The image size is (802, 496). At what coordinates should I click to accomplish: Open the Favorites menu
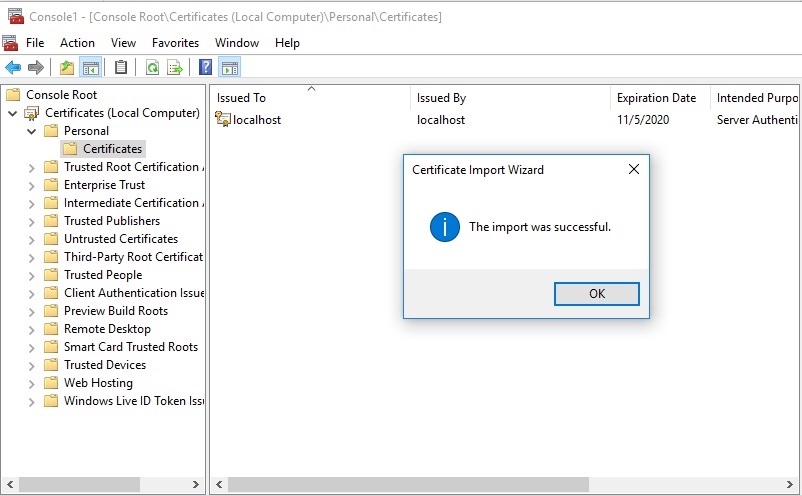[x=175, y=42]
